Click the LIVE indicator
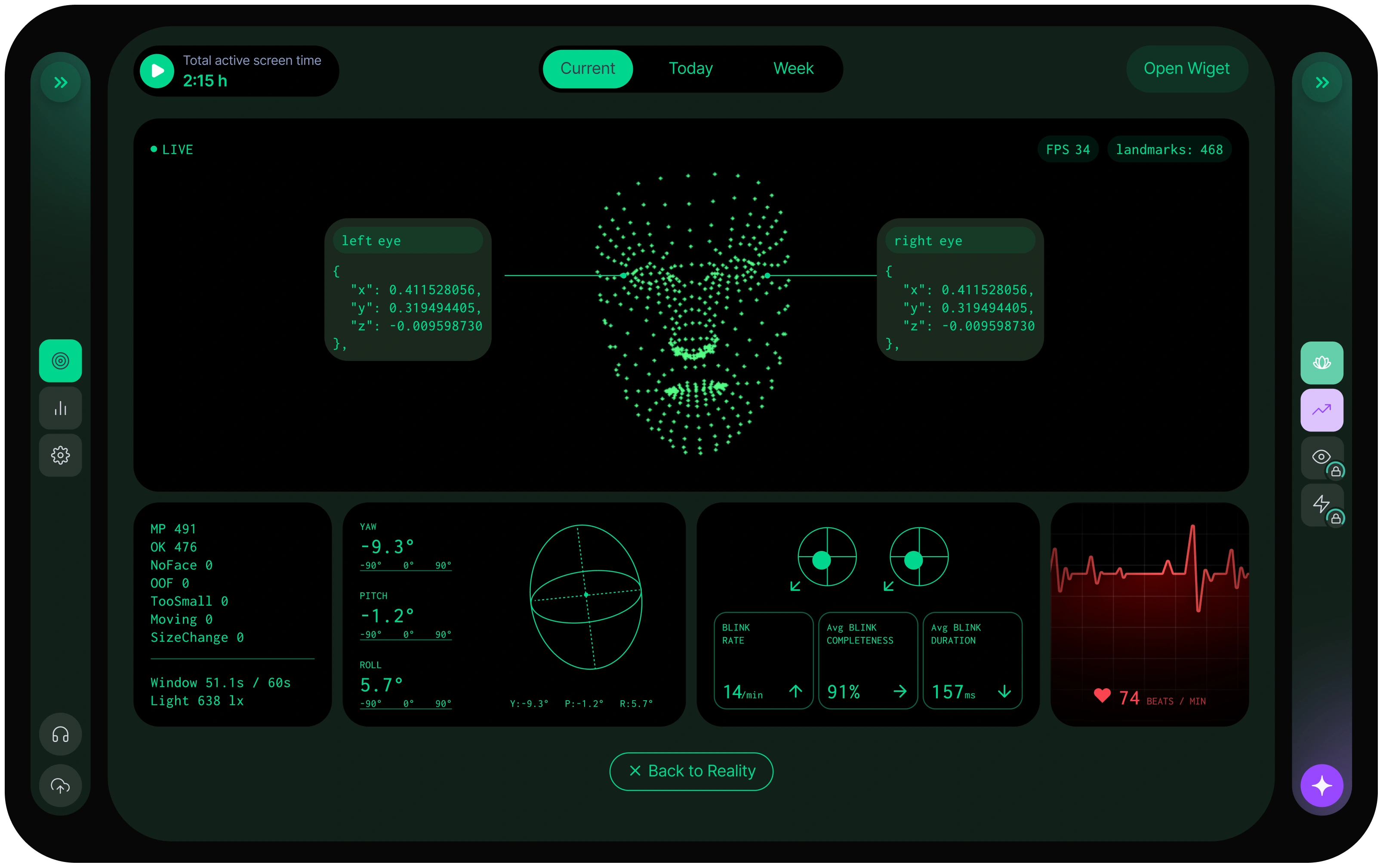 coord(172,149)
